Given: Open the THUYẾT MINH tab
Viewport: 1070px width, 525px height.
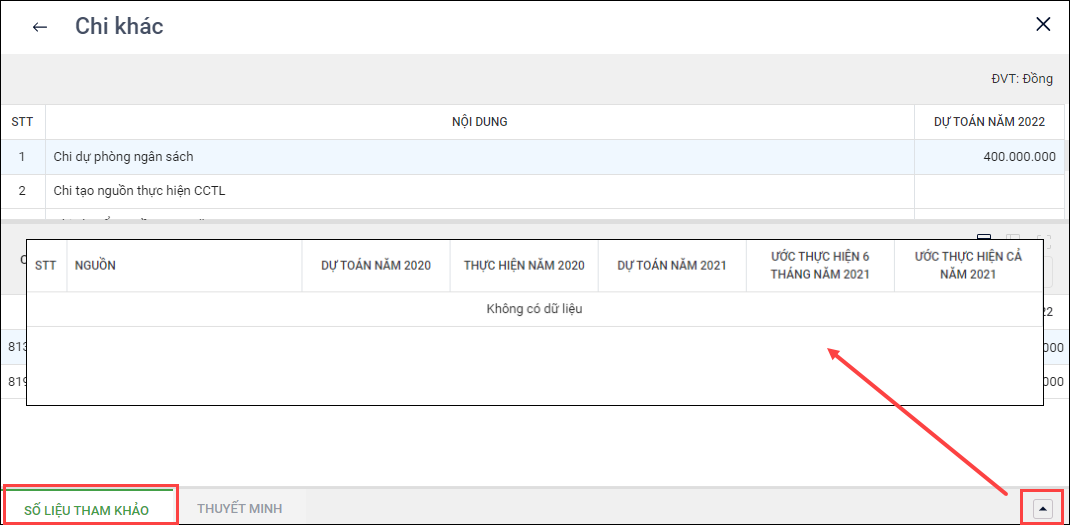Looking at the screenshot, I should 239,509.
